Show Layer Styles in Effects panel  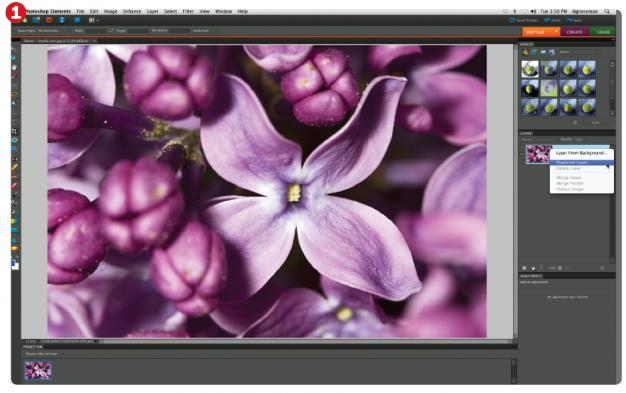click(534, 52)
